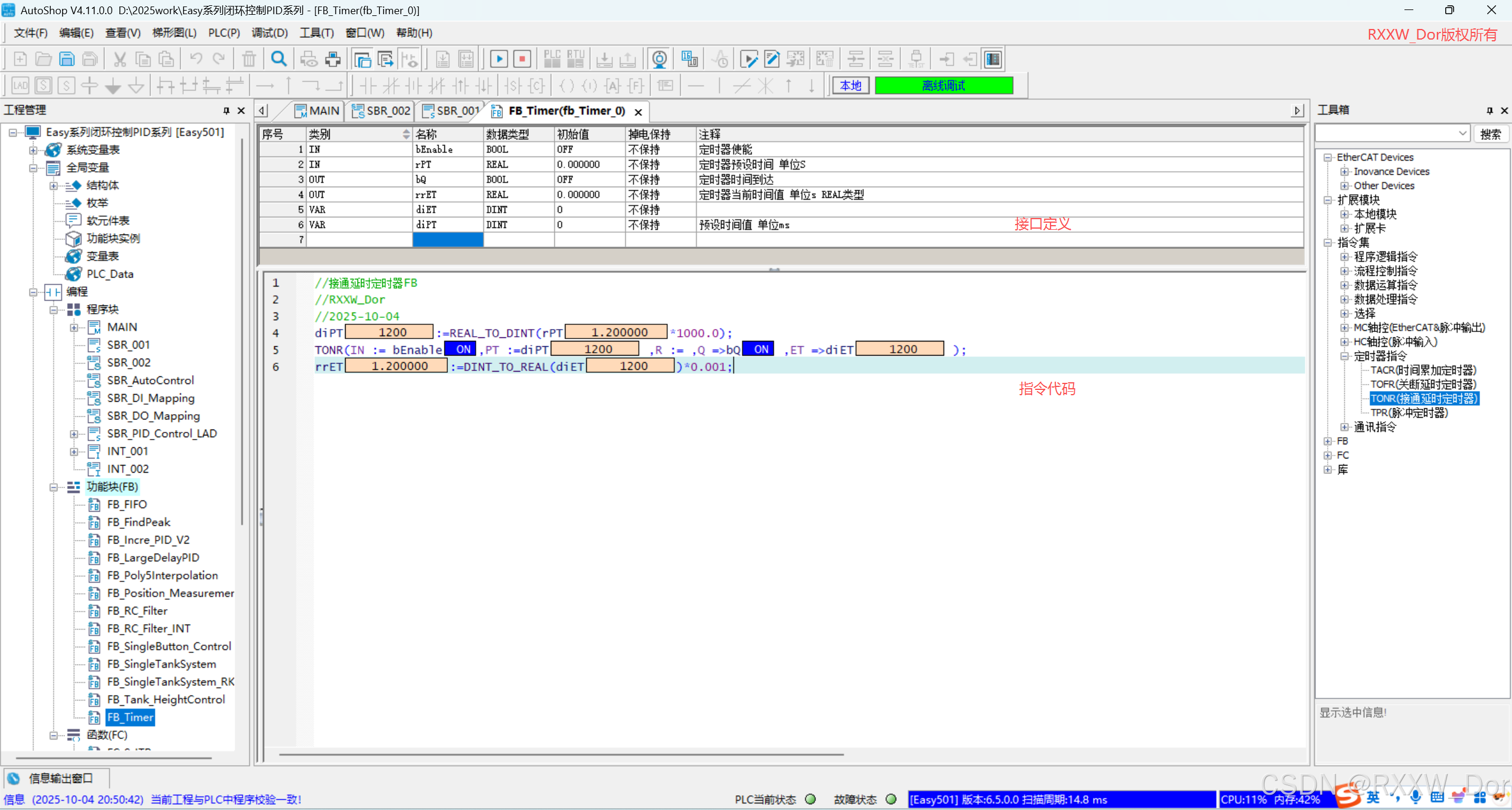Screen dimensions: 1512x810
Task: Click the Save project toolbar icon
Action: point(67,59)
